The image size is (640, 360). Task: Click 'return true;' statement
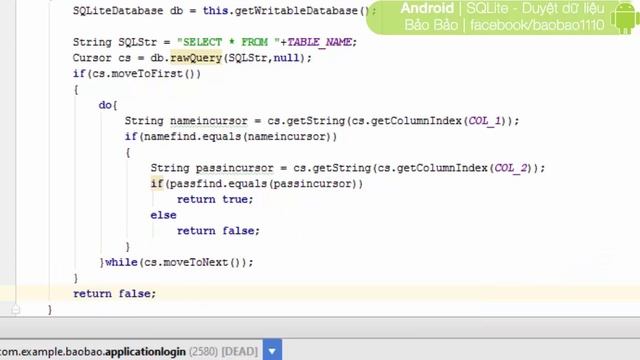(215, 199)
